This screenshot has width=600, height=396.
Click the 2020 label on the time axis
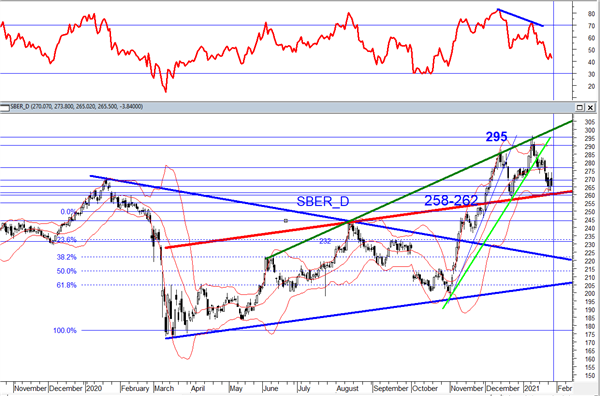(x=94, y=388)
